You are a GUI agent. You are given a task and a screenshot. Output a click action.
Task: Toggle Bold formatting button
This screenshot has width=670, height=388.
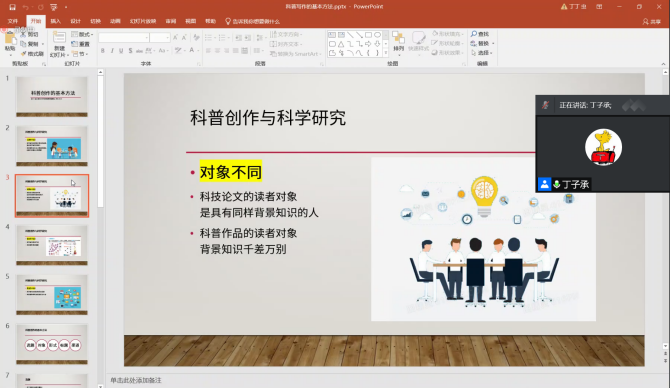click(103, 50)
